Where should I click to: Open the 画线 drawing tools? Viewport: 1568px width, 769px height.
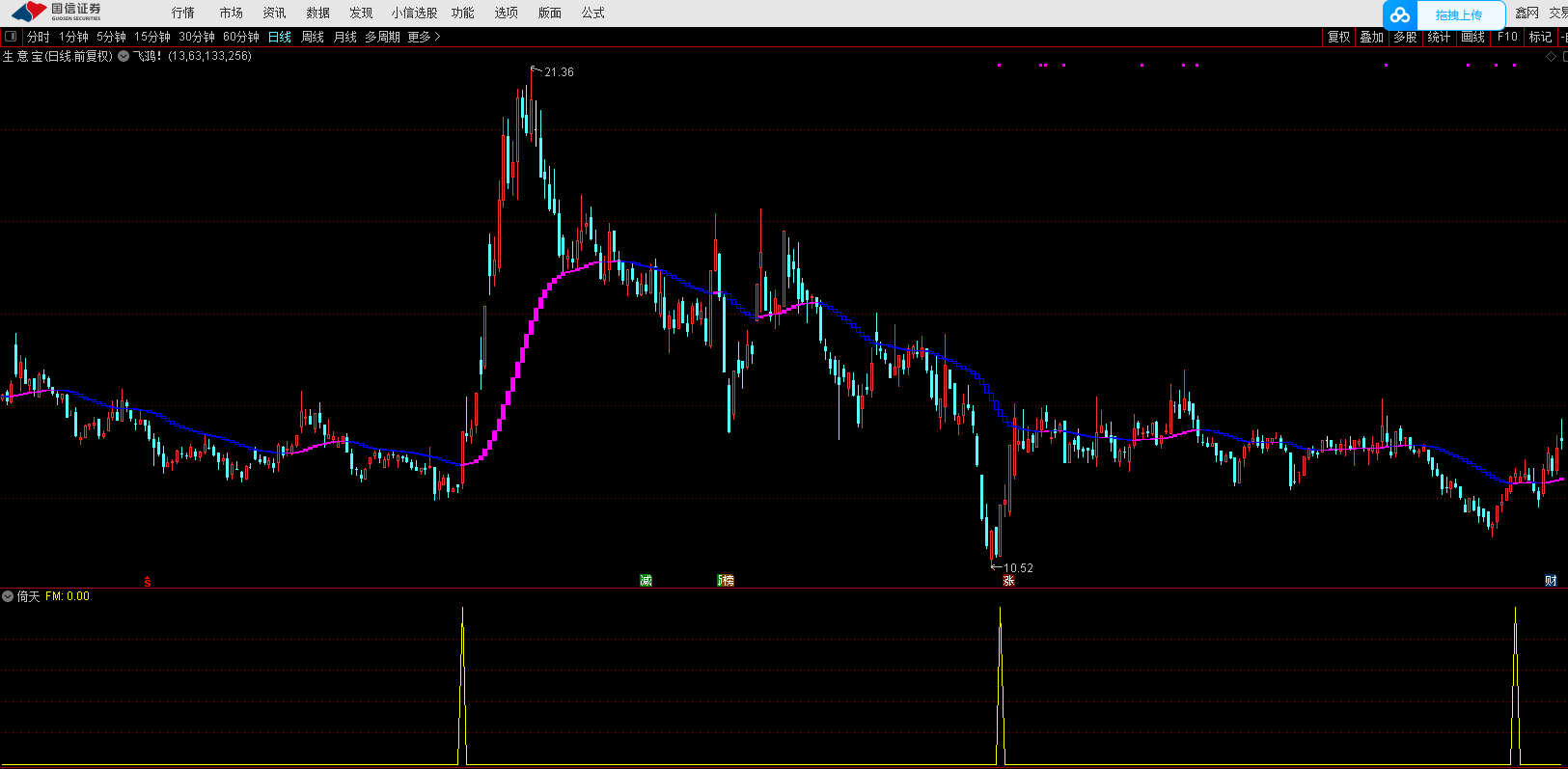click(1472, 37)
